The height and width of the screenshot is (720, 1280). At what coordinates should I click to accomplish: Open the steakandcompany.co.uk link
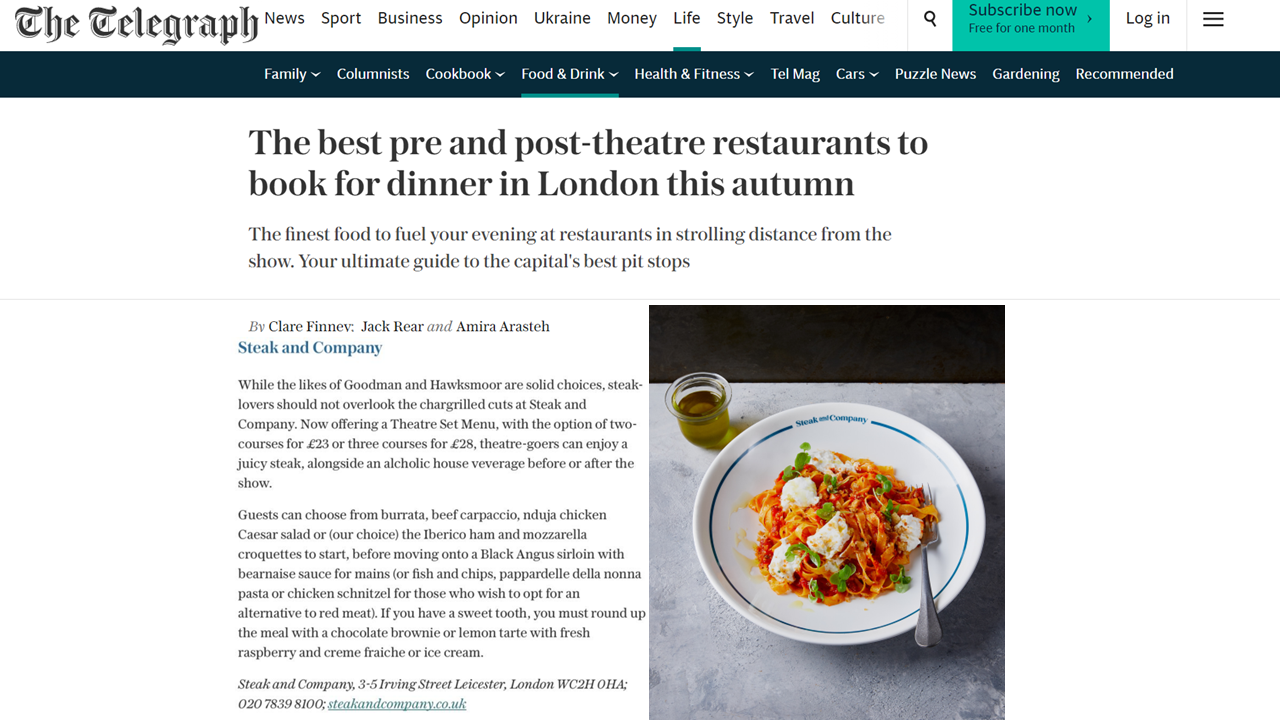(x=397, y=704)
